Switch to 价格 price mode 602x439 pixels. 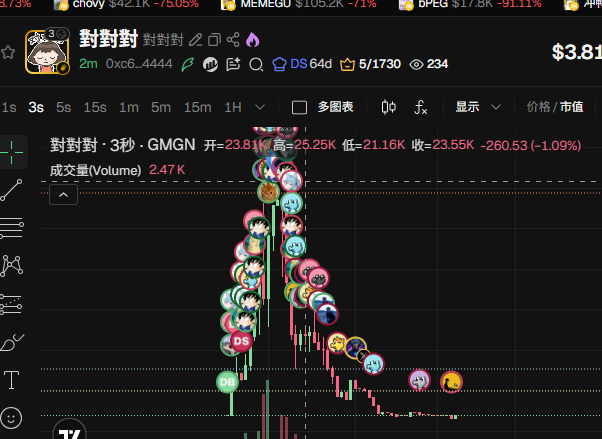point(538,107)
